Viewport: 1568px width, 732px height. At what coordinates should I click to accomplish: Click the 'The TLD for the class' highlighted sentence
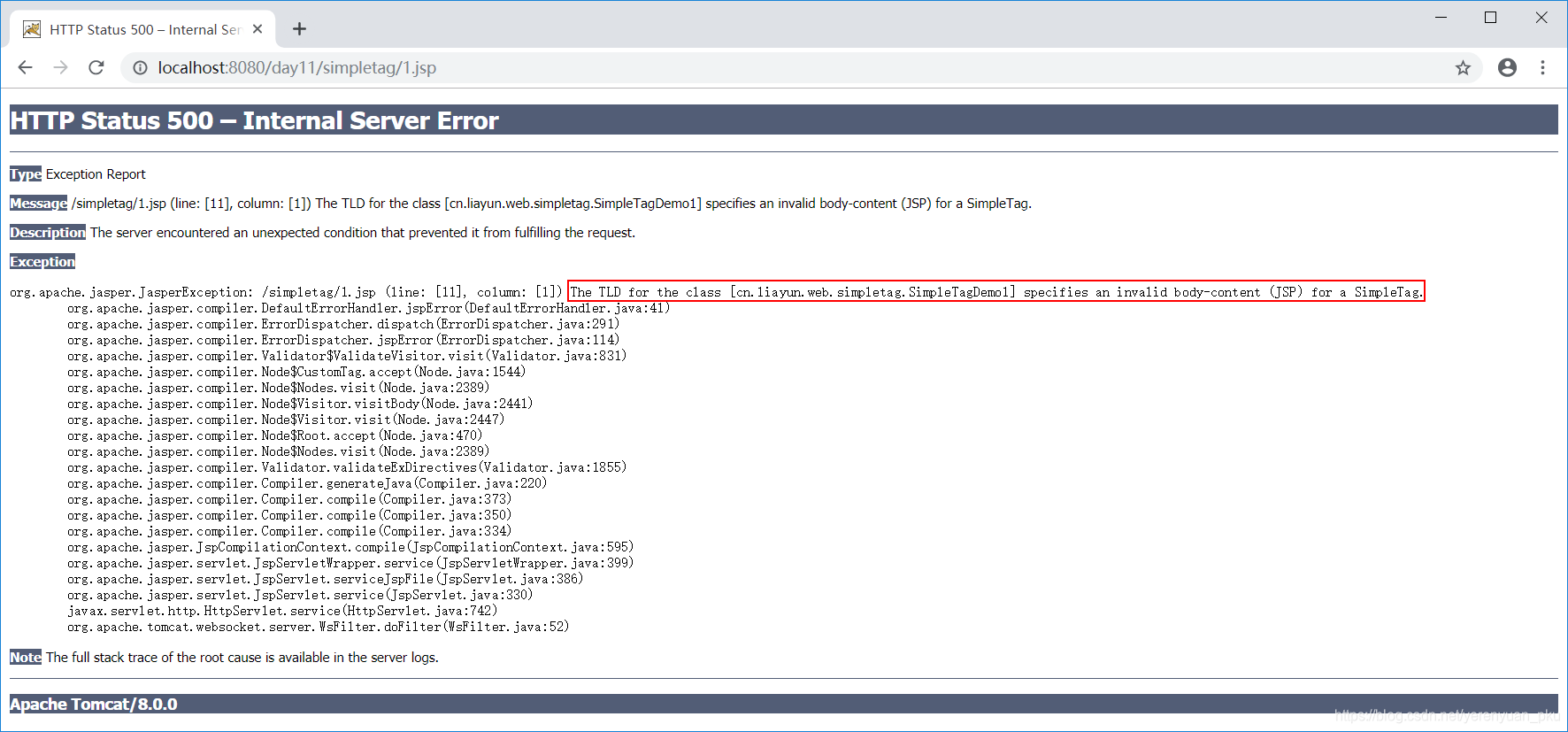pos(996,292)
